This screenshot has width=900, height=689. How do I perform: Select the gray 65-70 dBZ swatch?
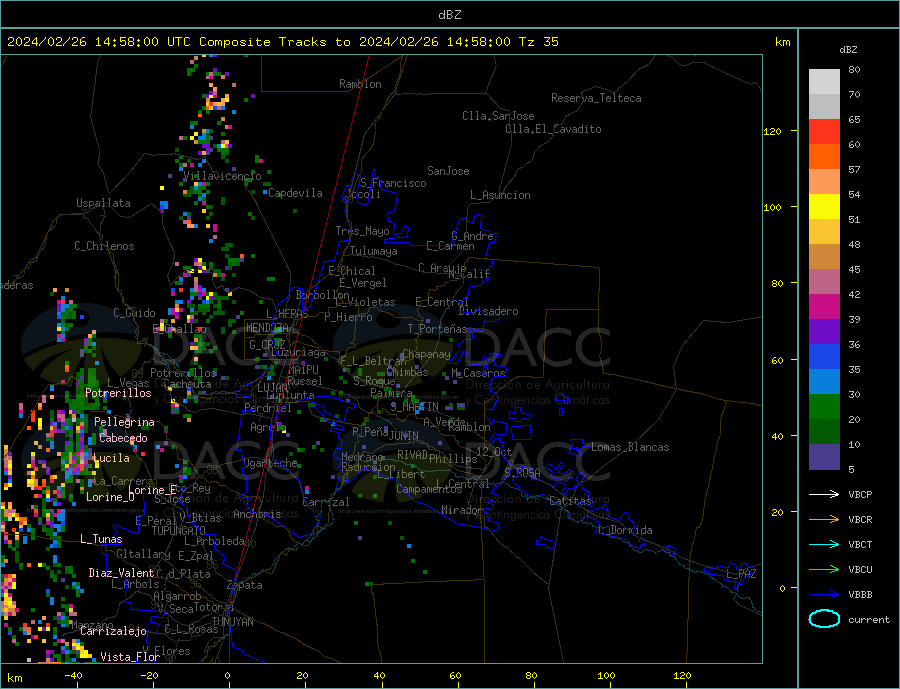tap(824, 107)
